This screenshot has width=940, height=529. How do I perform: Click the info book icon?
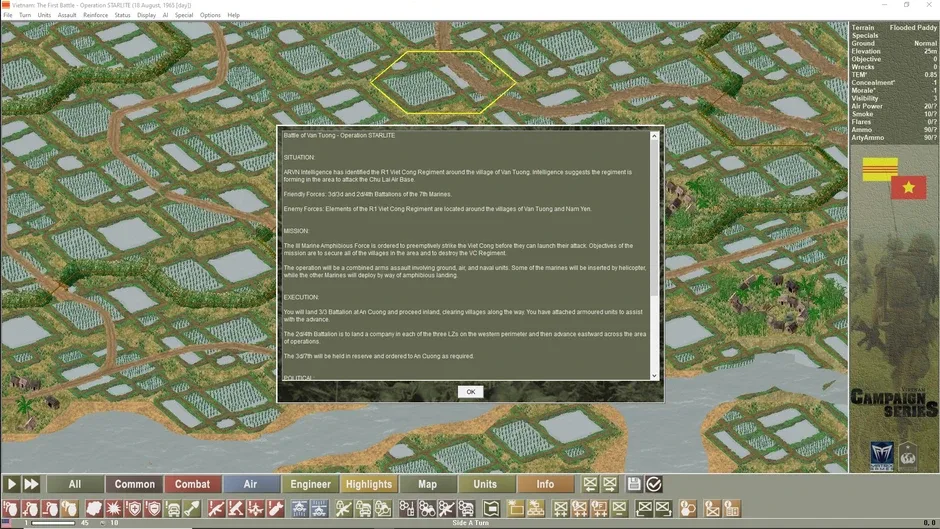pos(732,509)
